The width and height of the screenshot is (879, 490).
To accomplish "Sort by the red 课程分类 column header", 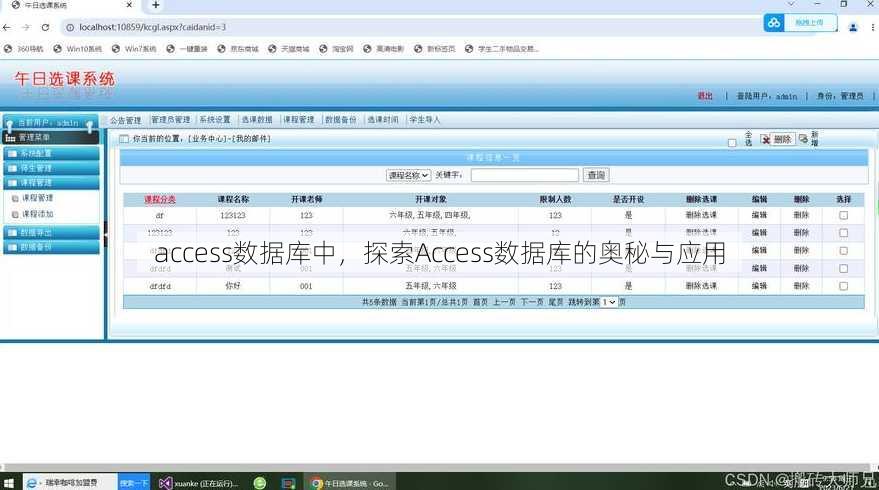I will [x=160, y=199].
